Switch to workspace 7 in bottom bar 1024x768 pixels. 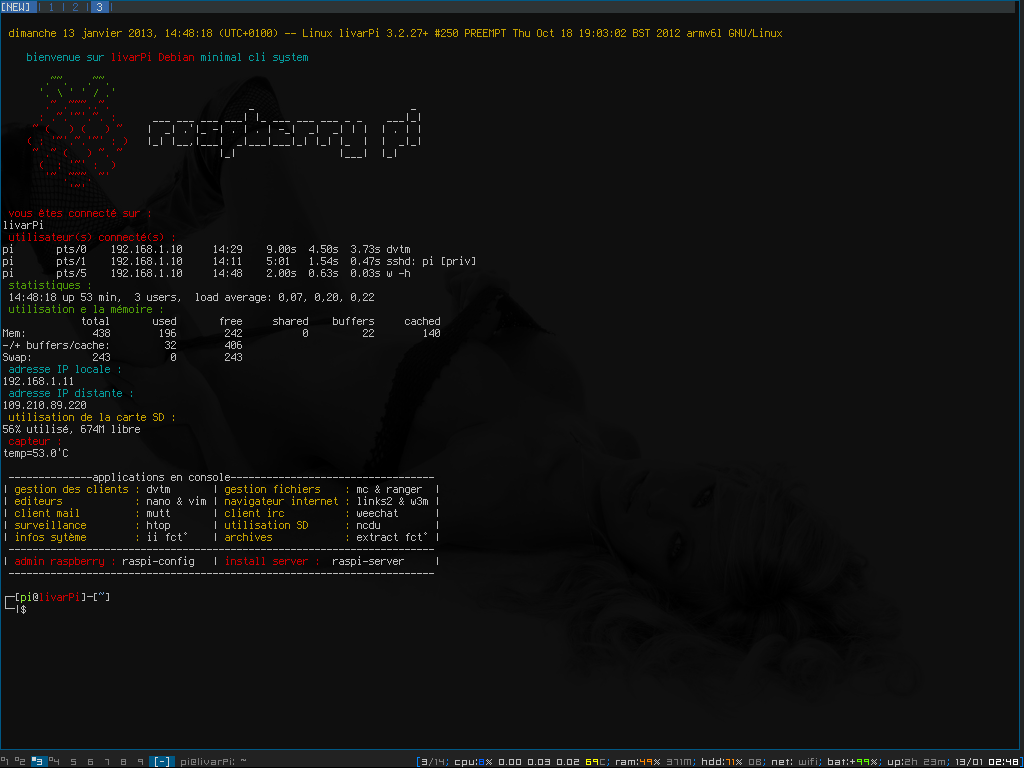point(107,761)
